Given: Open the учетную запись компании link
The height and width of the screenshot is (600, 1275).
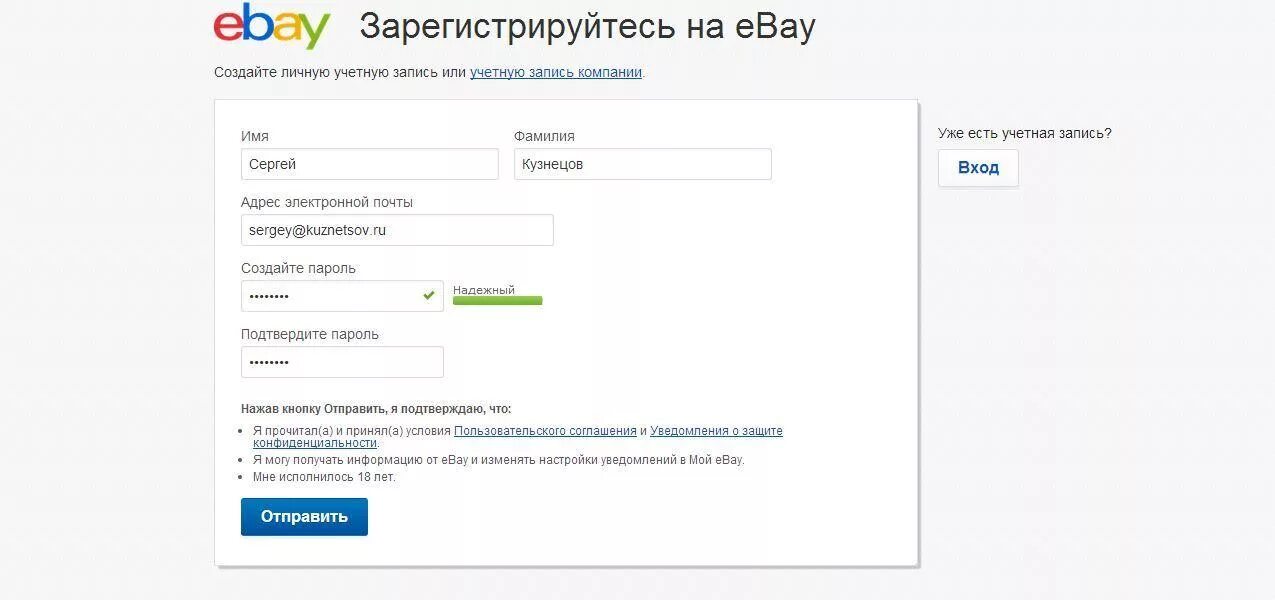Looking at the screenshot, I should coord(556,72).
